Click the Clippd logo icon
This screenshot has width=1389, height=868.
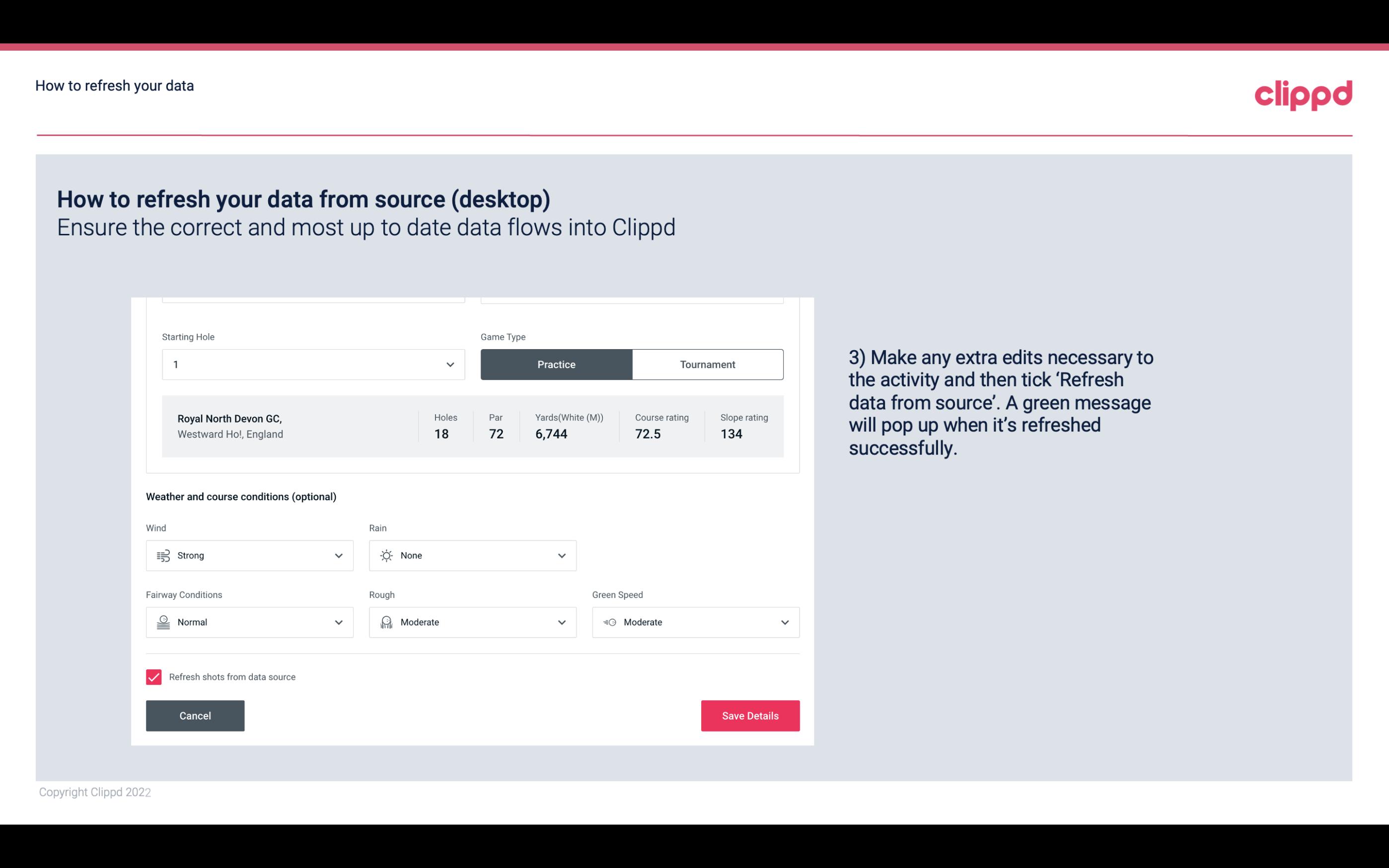1303,93
